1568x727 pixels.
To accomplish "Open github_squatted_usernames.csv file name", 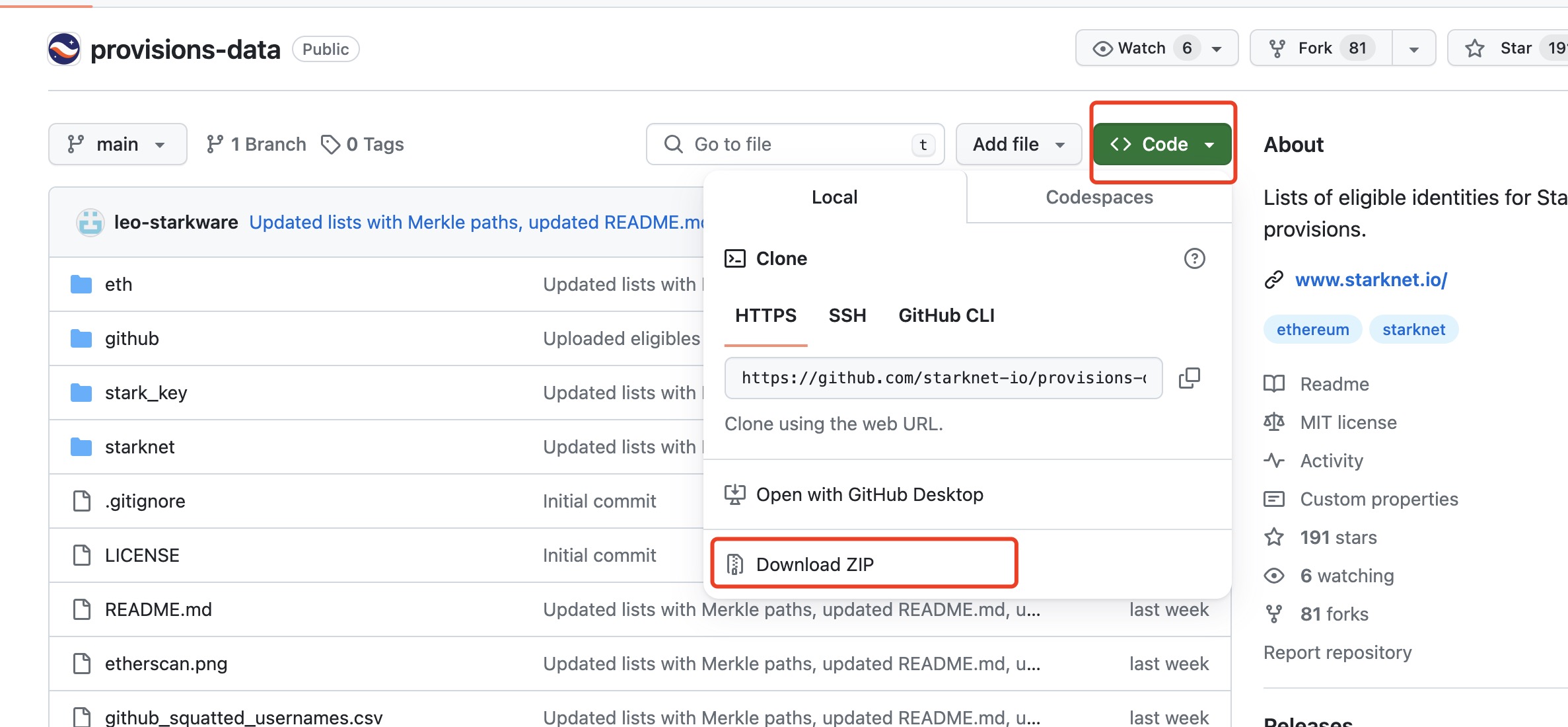I will click(244, 718).
